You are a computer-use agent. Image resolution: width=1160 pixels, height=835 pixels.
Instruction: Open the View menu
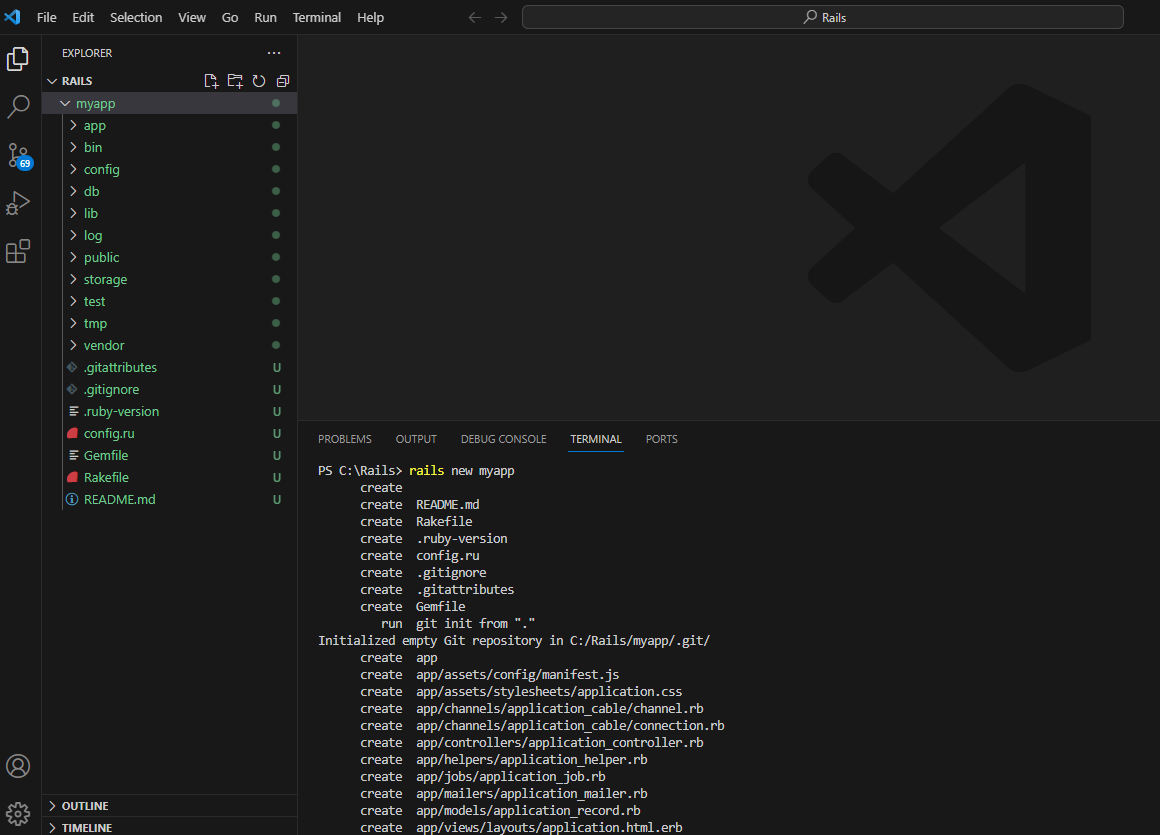click(x=192, y=17)
